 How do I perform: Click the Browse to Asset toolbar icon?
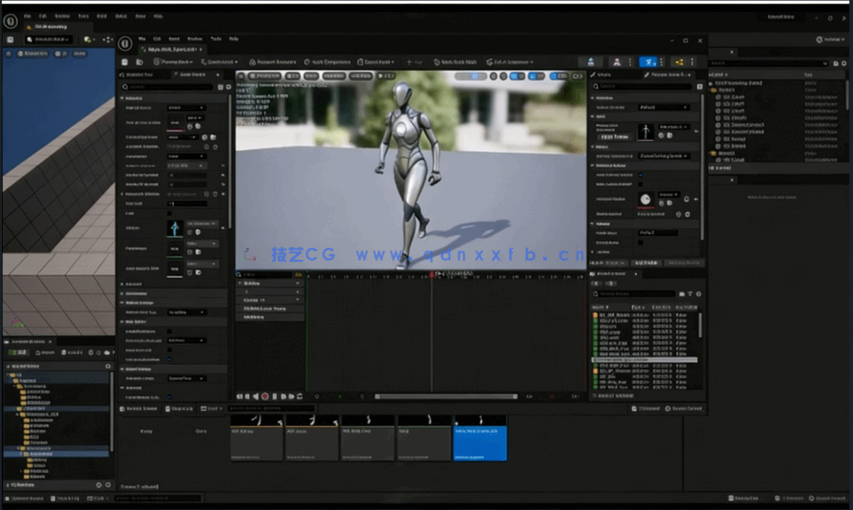142,61
